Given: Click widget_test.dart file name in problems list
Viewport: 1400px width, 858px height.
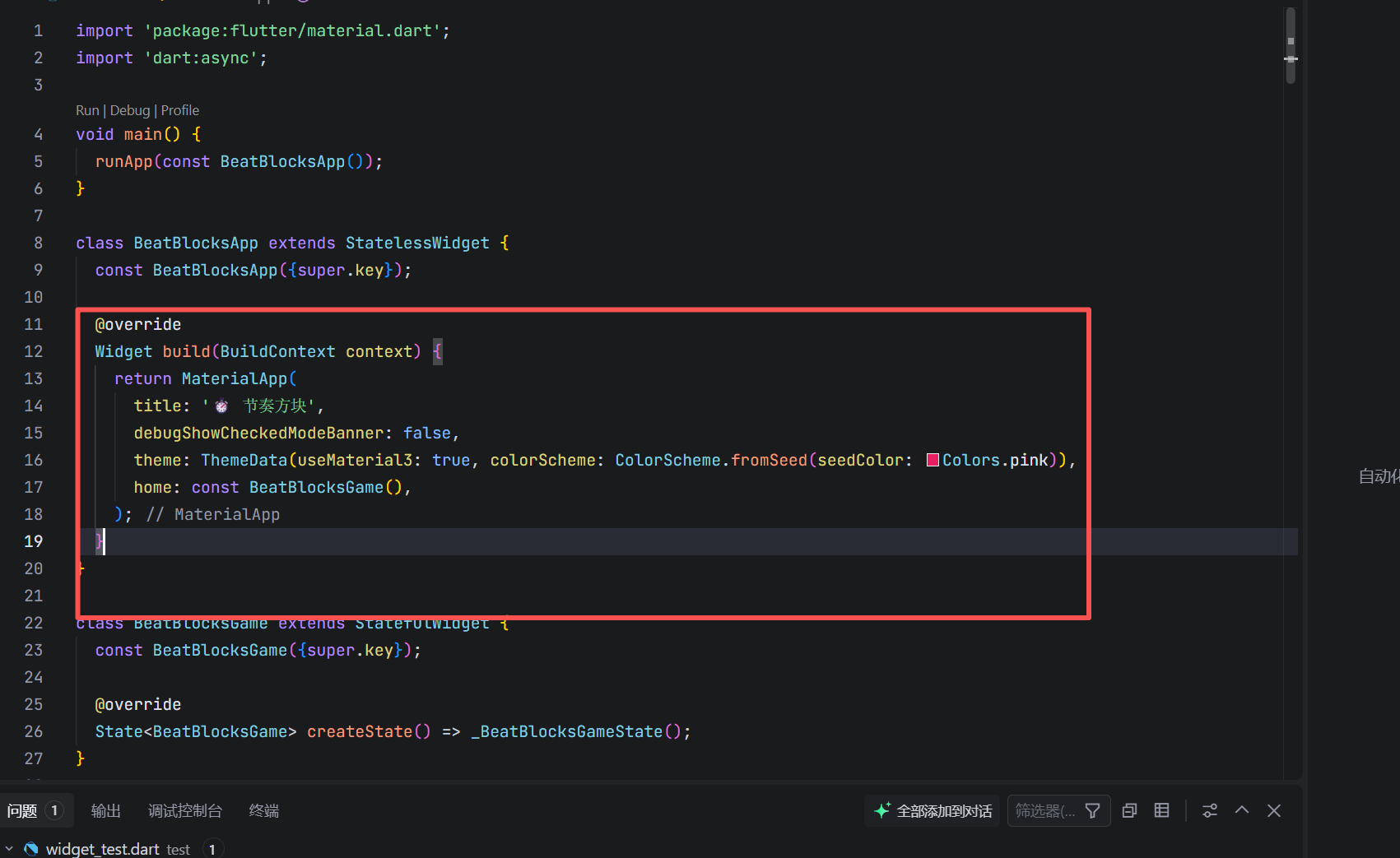Looking at the screenshot, I should point(103,849).
